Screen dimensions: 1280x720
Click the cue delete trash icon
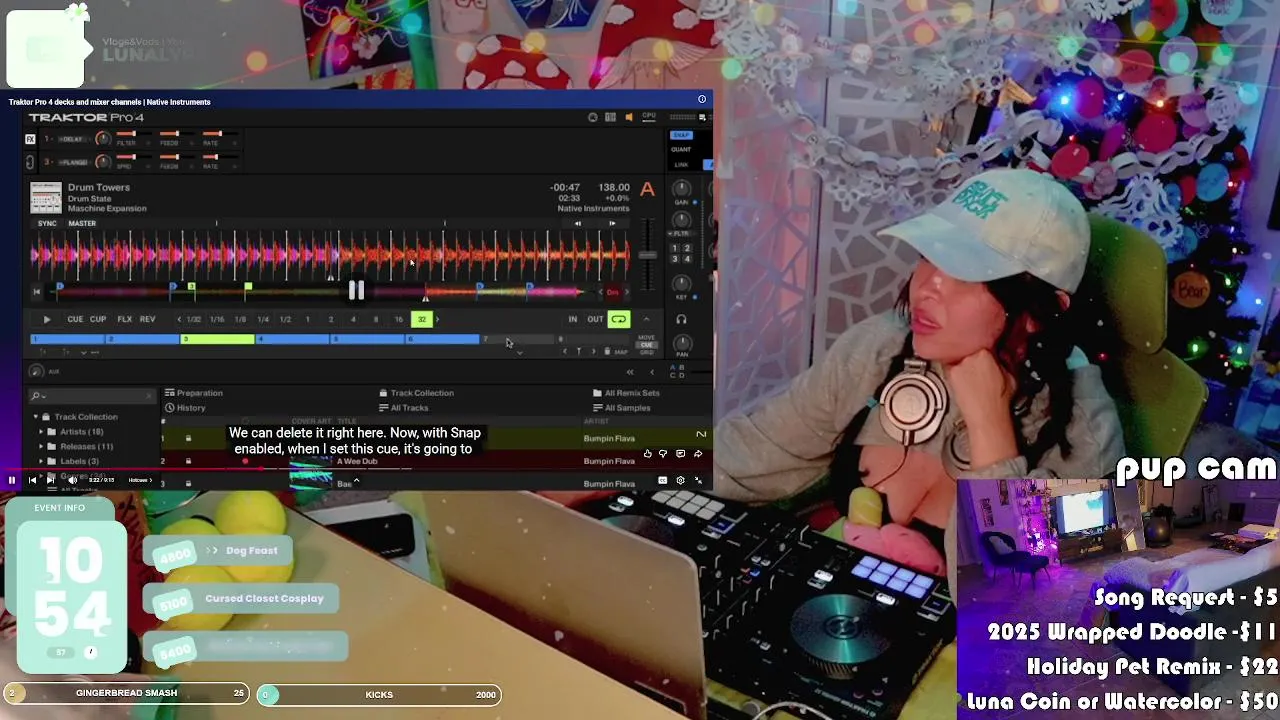click(x=607, y=351)
